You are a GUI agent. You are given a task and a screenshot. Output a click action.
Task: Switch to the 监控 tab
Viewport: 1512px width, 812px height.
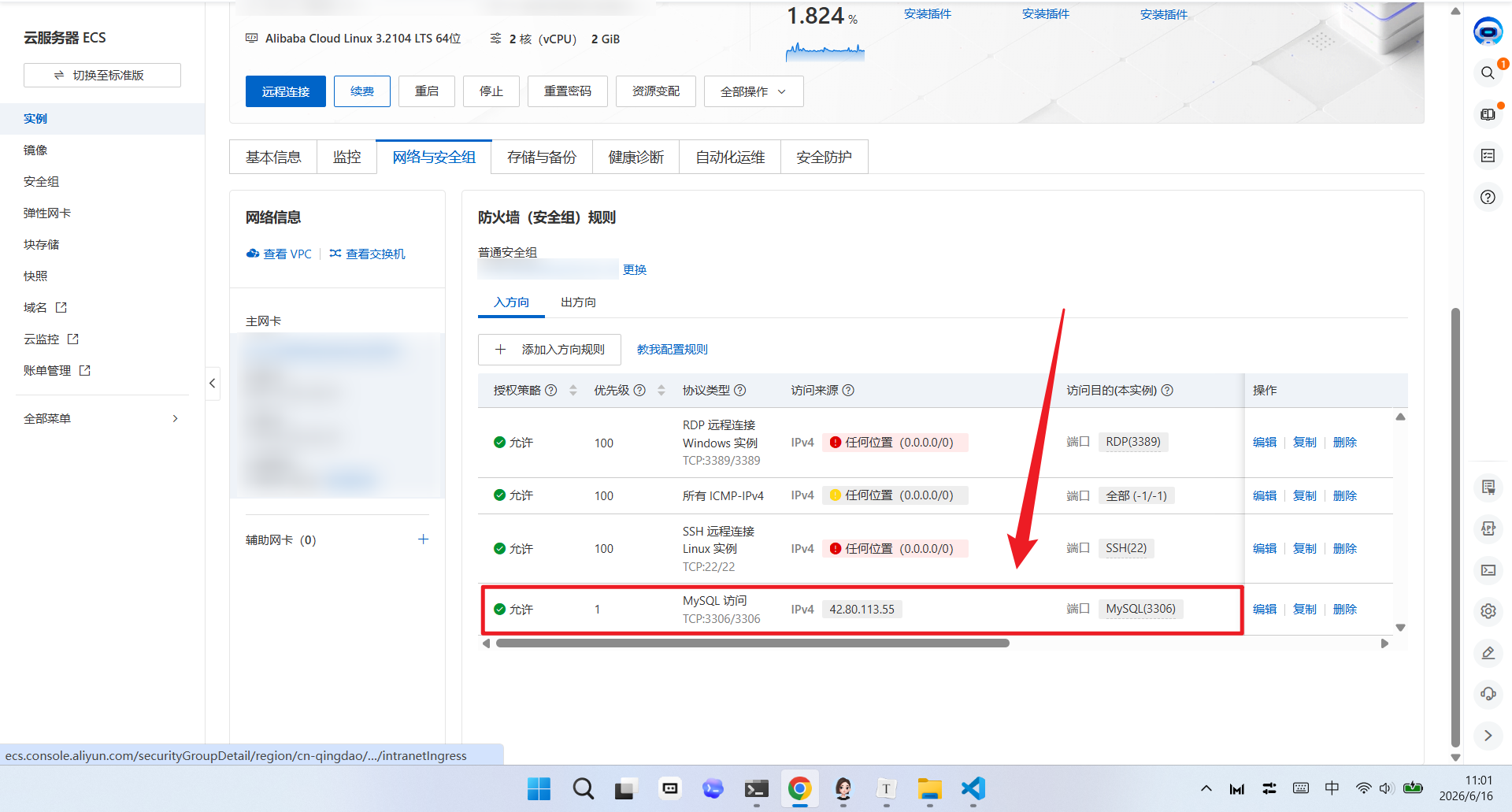tap(346, 158)
